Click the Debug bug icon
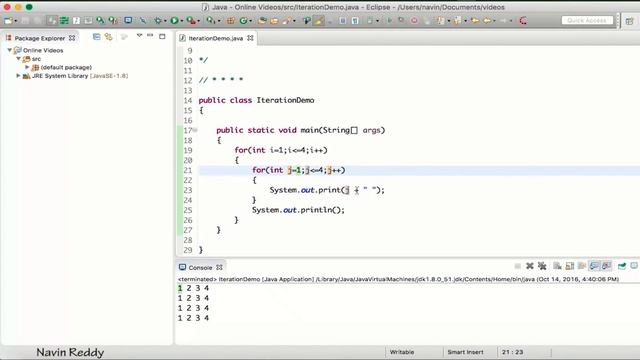The image size is (640, 360). coord(158,20)
